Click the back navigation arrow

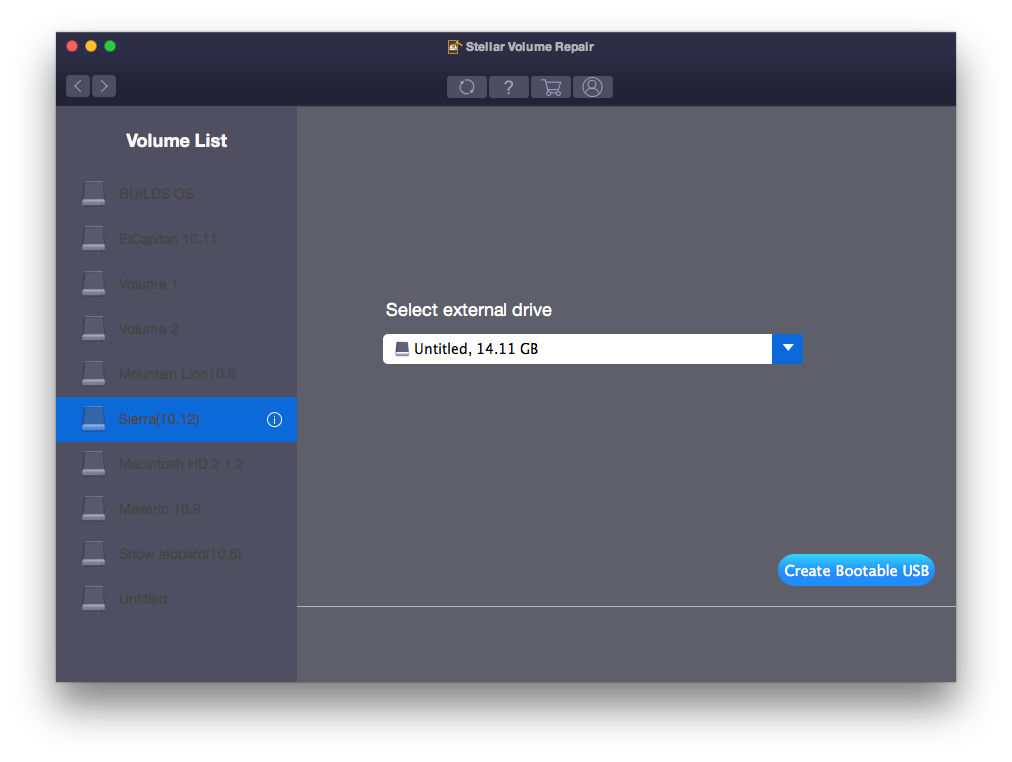(78, 86)
